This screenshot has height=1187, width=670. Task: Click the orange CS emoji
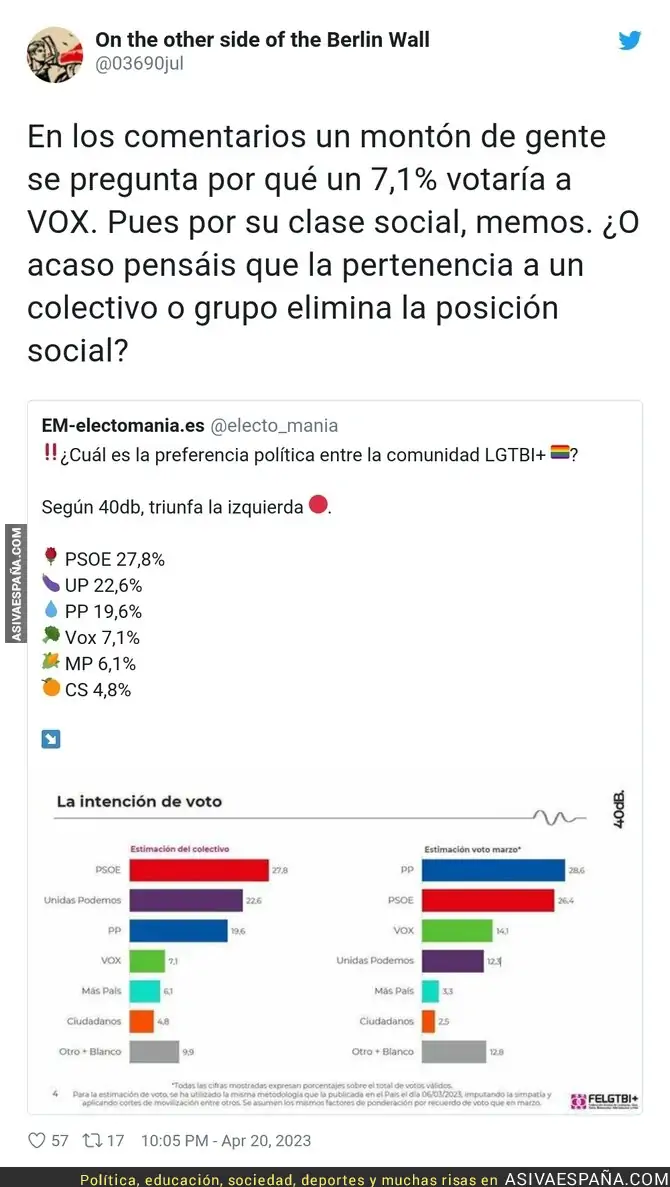pos(51,687)
